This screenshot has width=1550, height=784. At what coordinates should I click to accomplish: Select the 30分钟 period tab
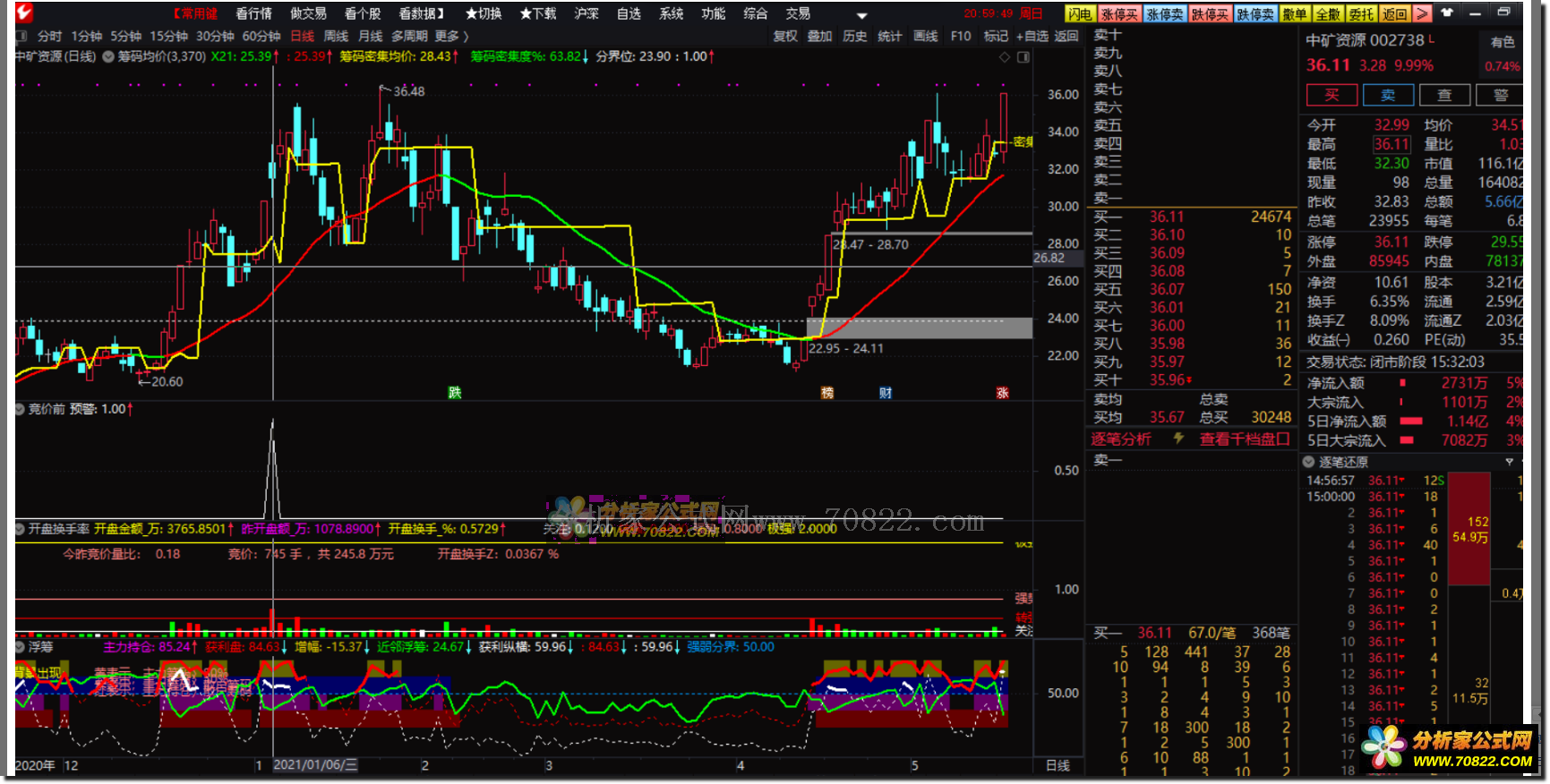[216, 37]
